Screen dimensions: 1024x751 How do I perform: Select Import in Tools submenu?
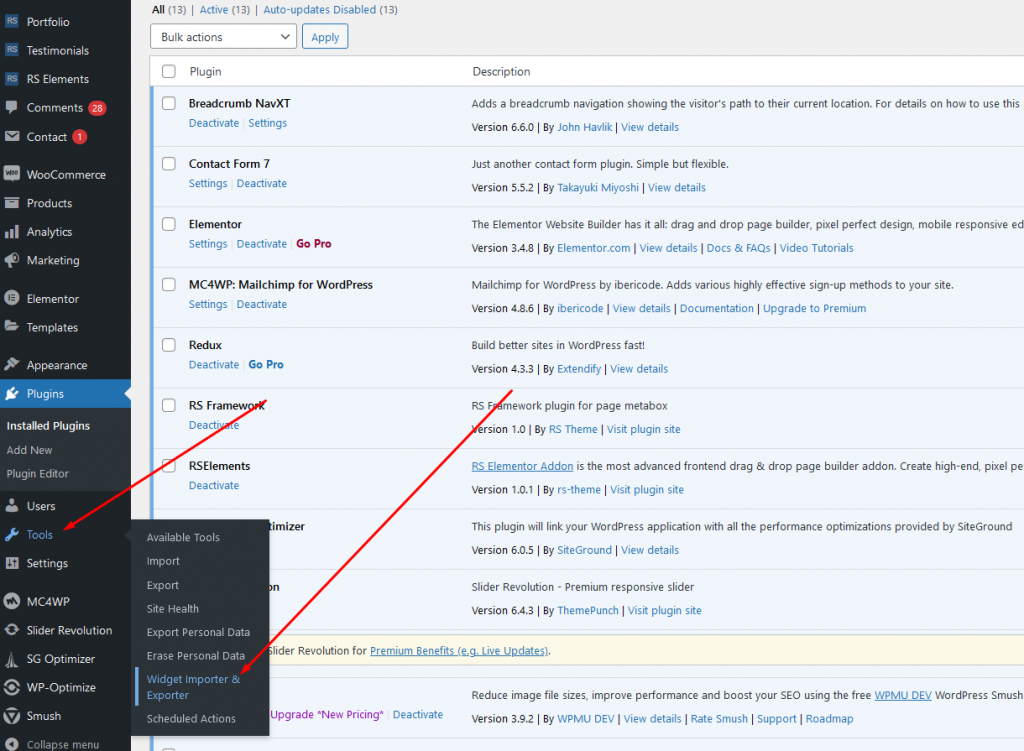163,561
